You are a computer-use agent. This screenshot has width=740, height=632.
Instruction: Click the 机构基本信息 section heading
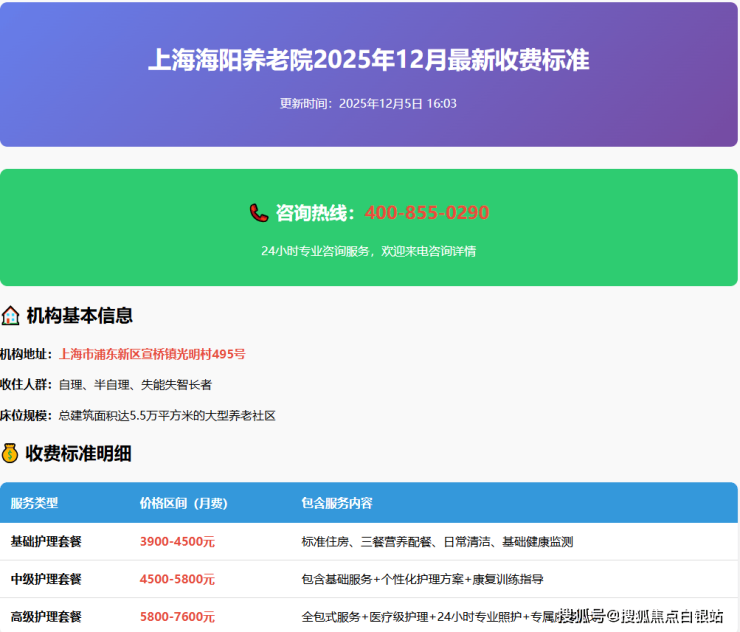tap(80, 316)
